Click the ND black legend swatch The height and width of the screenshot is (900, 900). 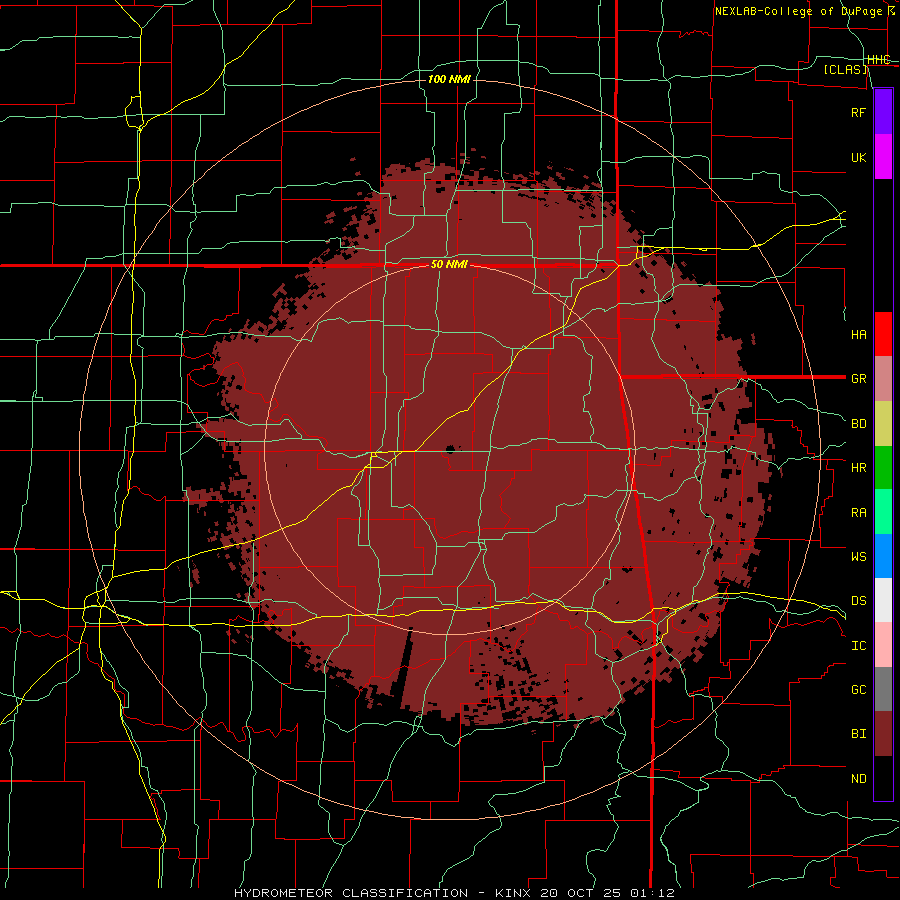[x=883, y=778]
